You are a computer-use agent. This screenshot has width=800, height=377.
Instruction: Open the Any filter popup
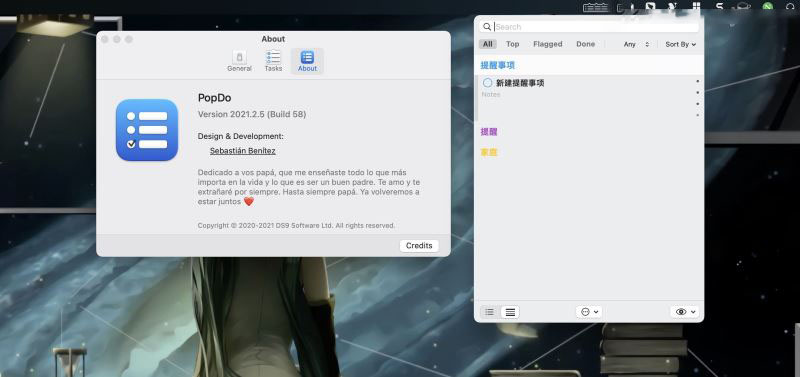tap(636, 44)
